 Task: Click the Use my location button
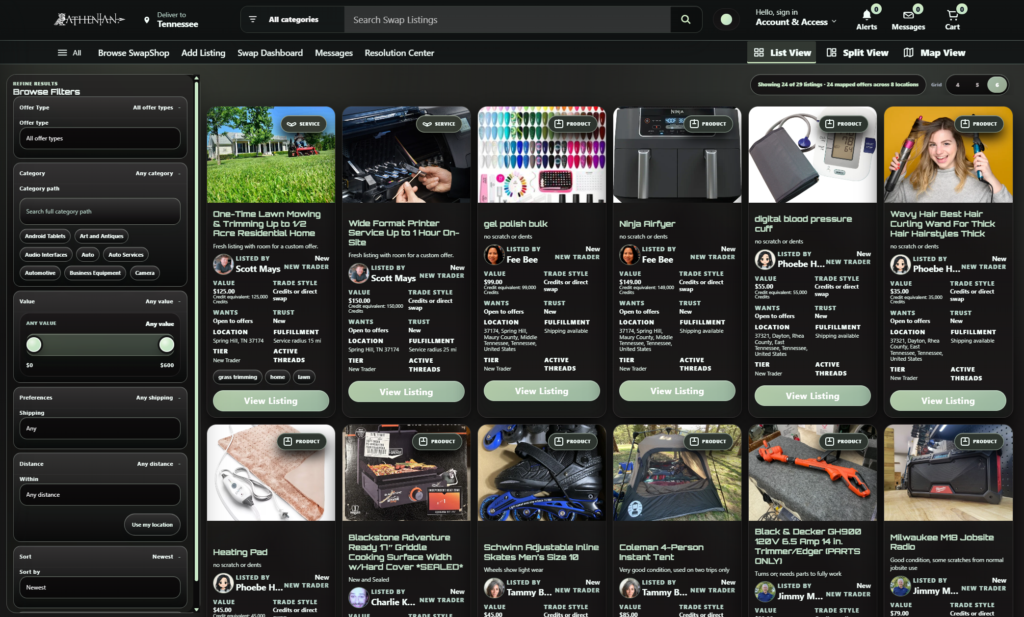152,525
